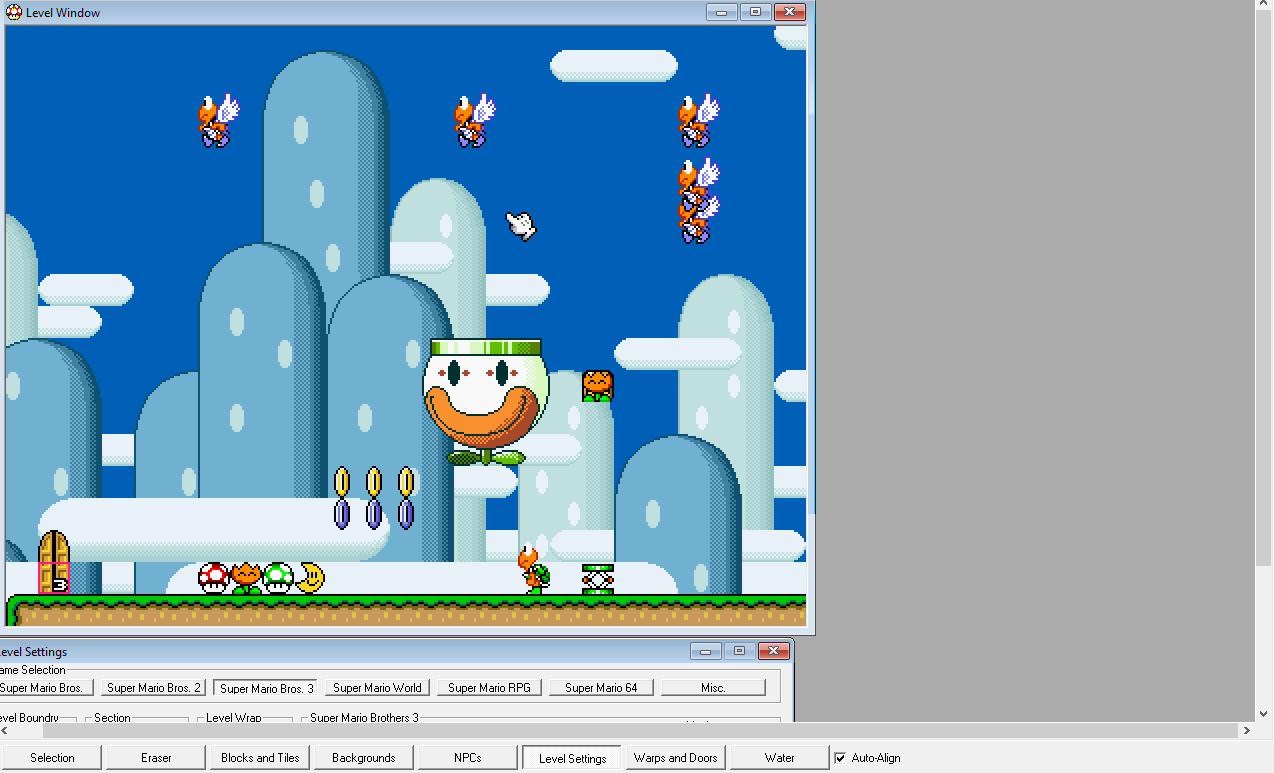Select the Koopa Clown Car sprite
Image resolution: width=1274 pixels, height=773 pixels.
point(486,402)
